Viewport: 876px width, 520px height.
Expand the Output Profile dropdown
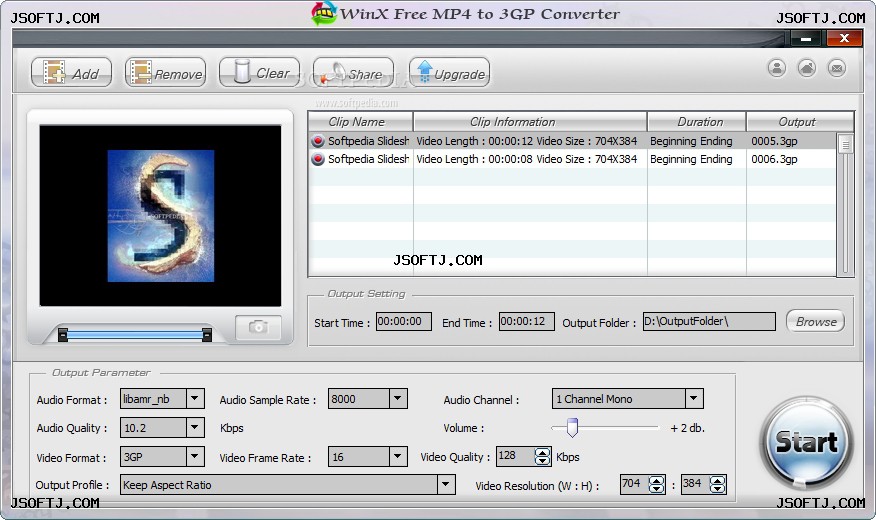click(445, 484)
